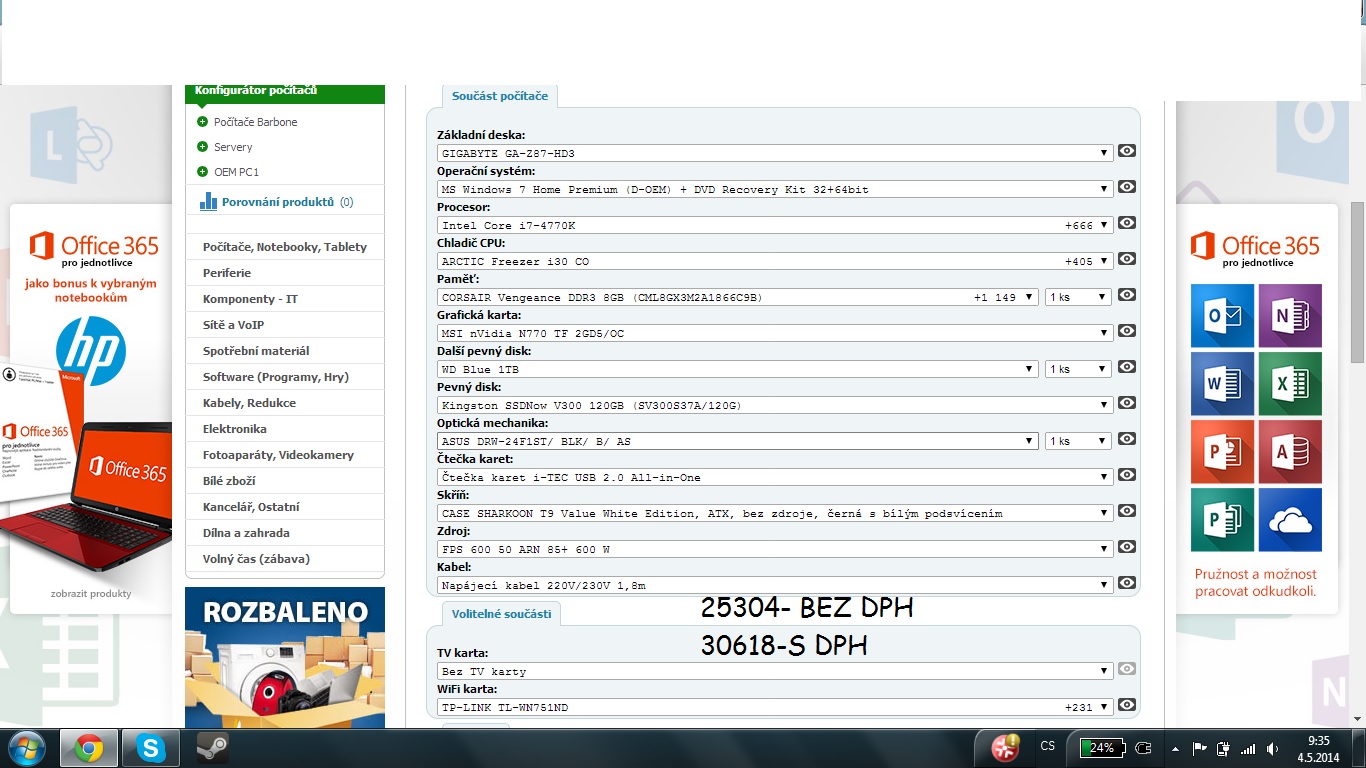Open Skype from taskbar
This screenshot has width=1366, height=768.
[x=151, y=748]
